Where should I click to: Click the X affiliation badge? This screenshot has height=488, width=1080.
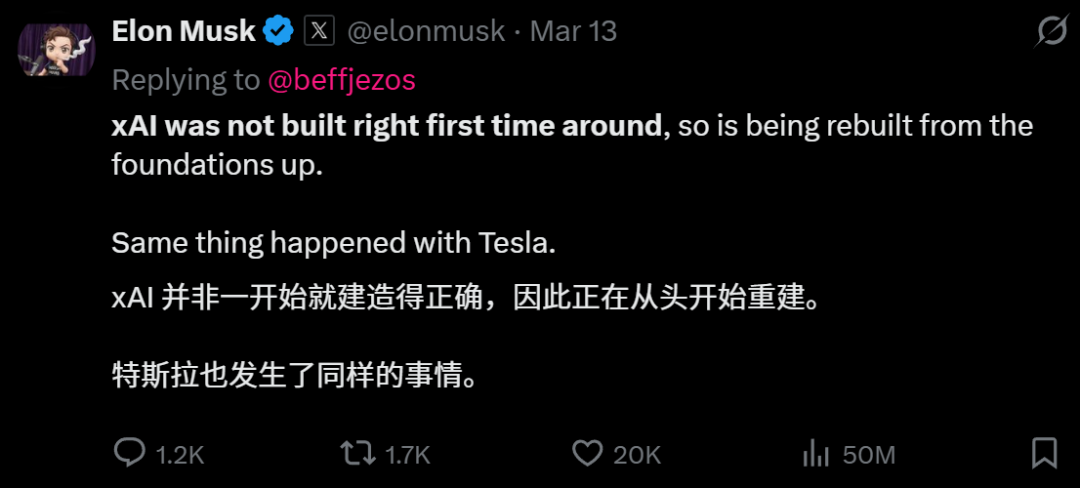tap(318, 32)
